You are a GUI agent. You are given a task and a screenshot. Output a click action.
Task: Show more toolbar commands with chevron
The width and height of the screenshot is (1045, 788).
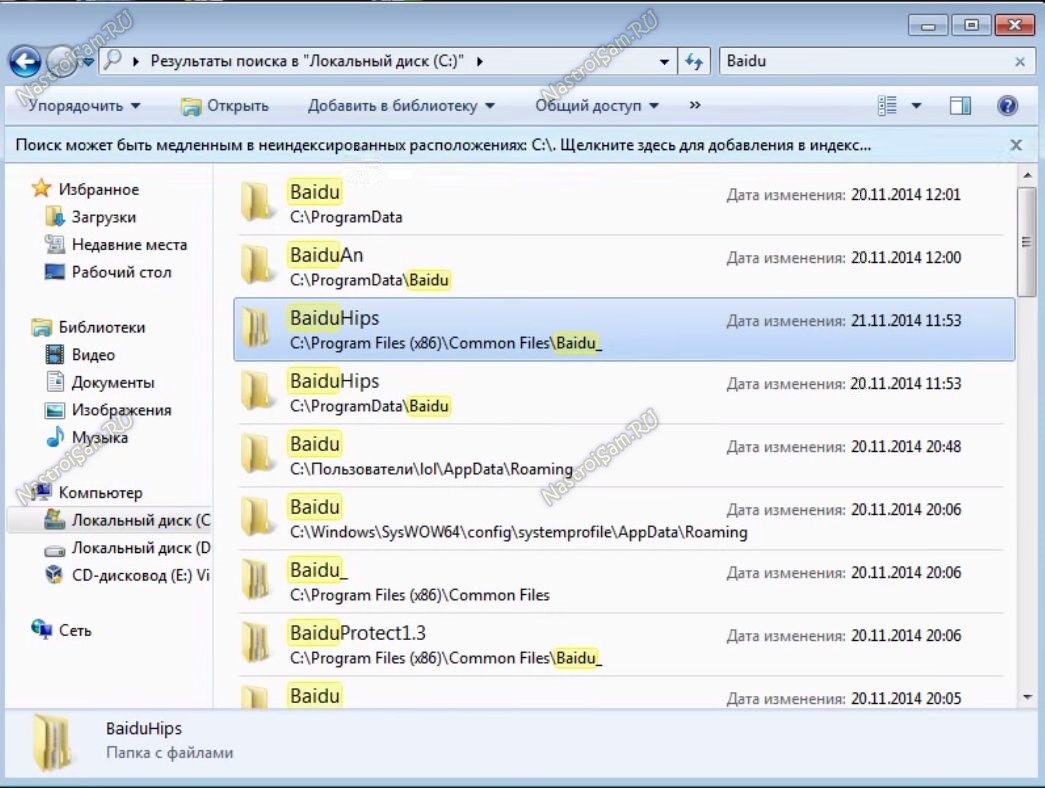pos(695,105)
